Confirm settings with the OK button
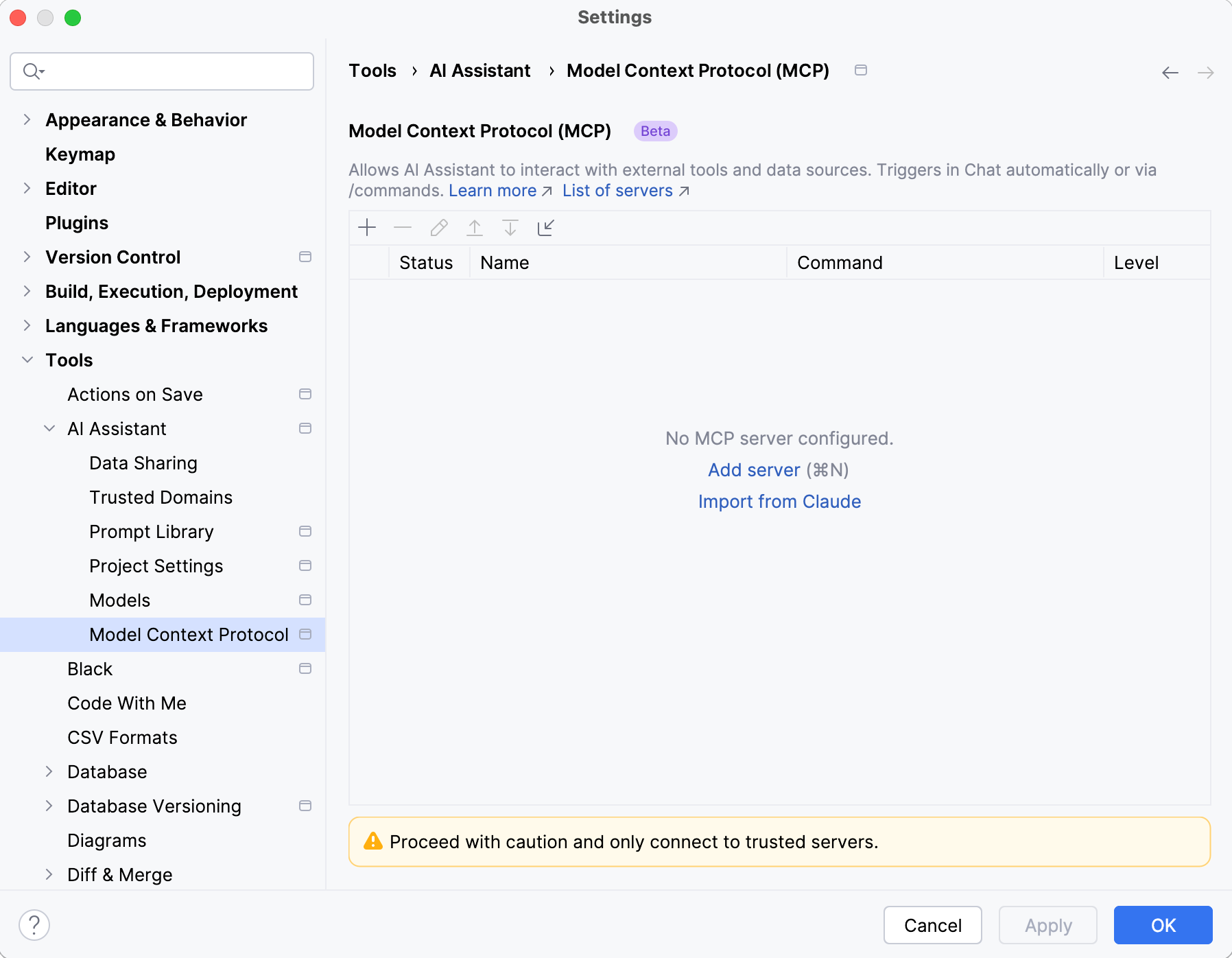This screenshot has height=958, width=1232. (x=1163, y=925)
